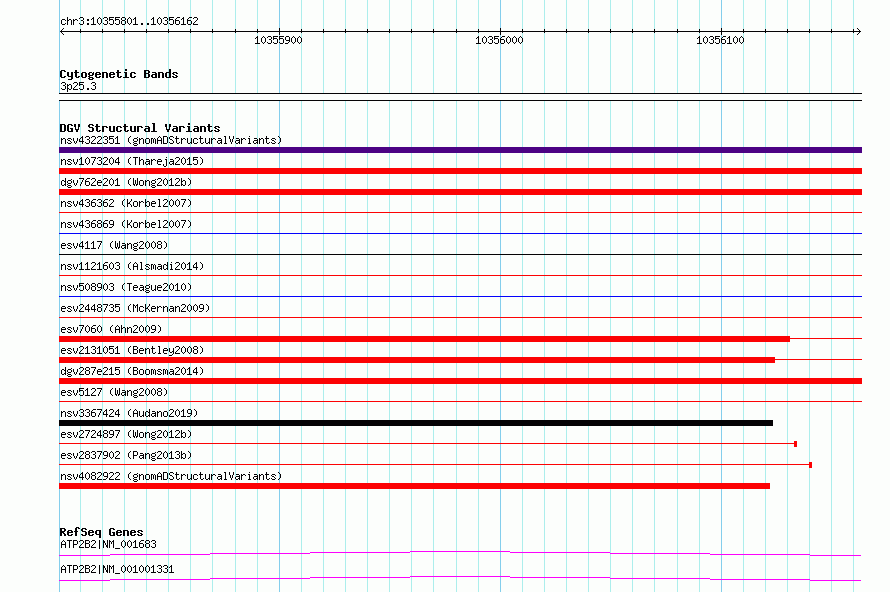The height and width of the screenshot is (592, 890).
Task: Open nsv1121603 (Alsmadi2014) variant
Action: point(132,266)
